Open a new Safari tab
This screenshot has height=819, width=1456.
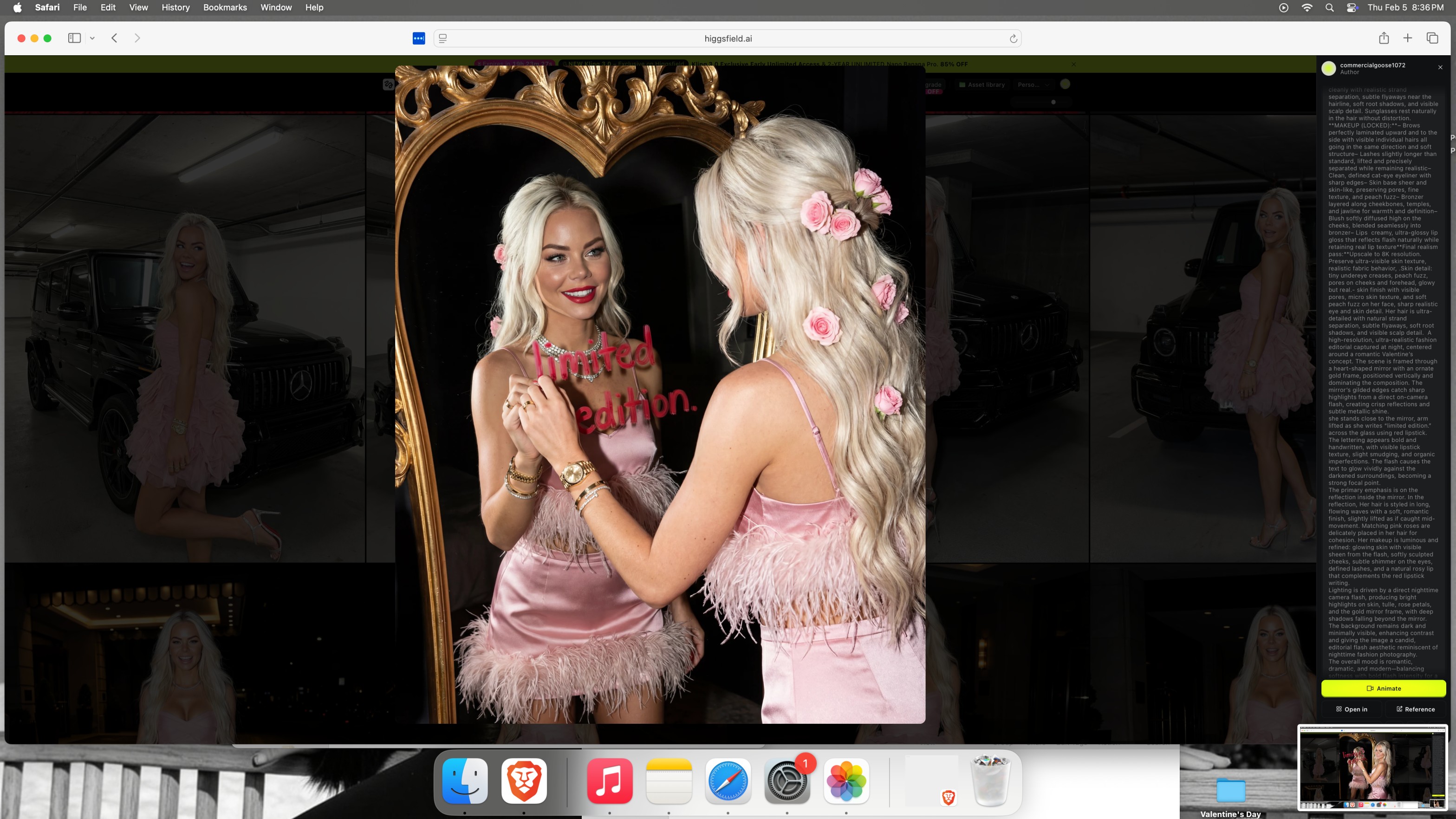point(1407,38)
